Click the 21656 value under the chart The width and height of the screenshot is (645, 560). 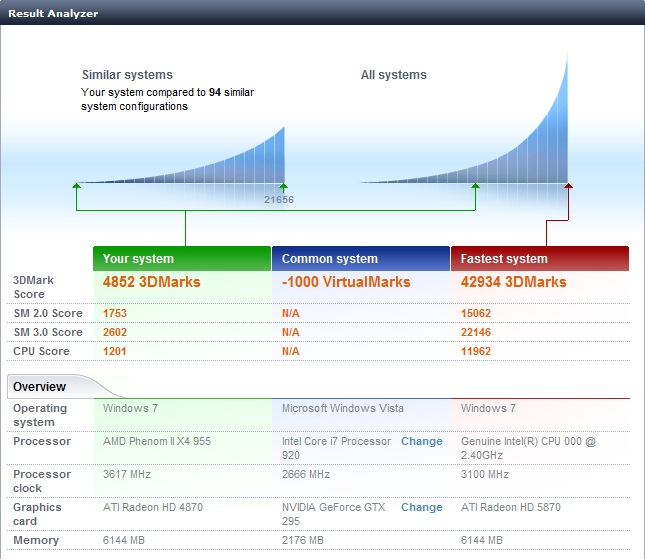pyautogui.click(x=278, y=200)
